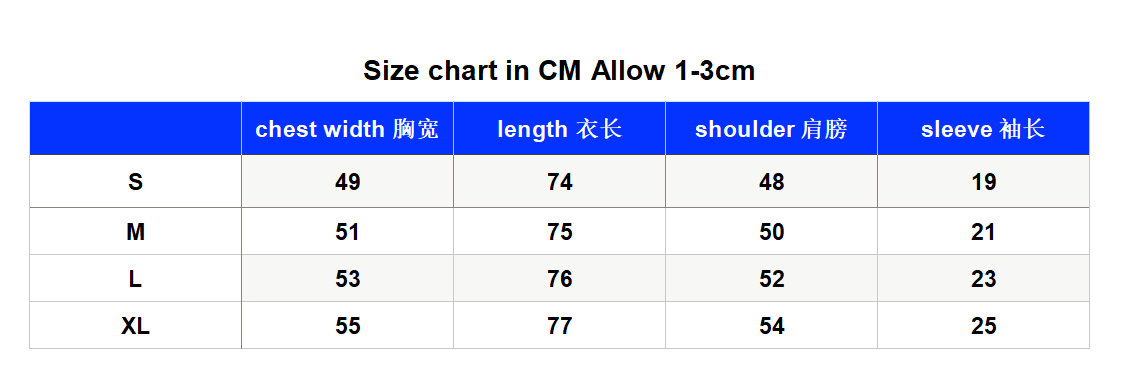Select shoulder value 48
The height and width of the screenshot is (383, 1139).
tap(771, 182)
